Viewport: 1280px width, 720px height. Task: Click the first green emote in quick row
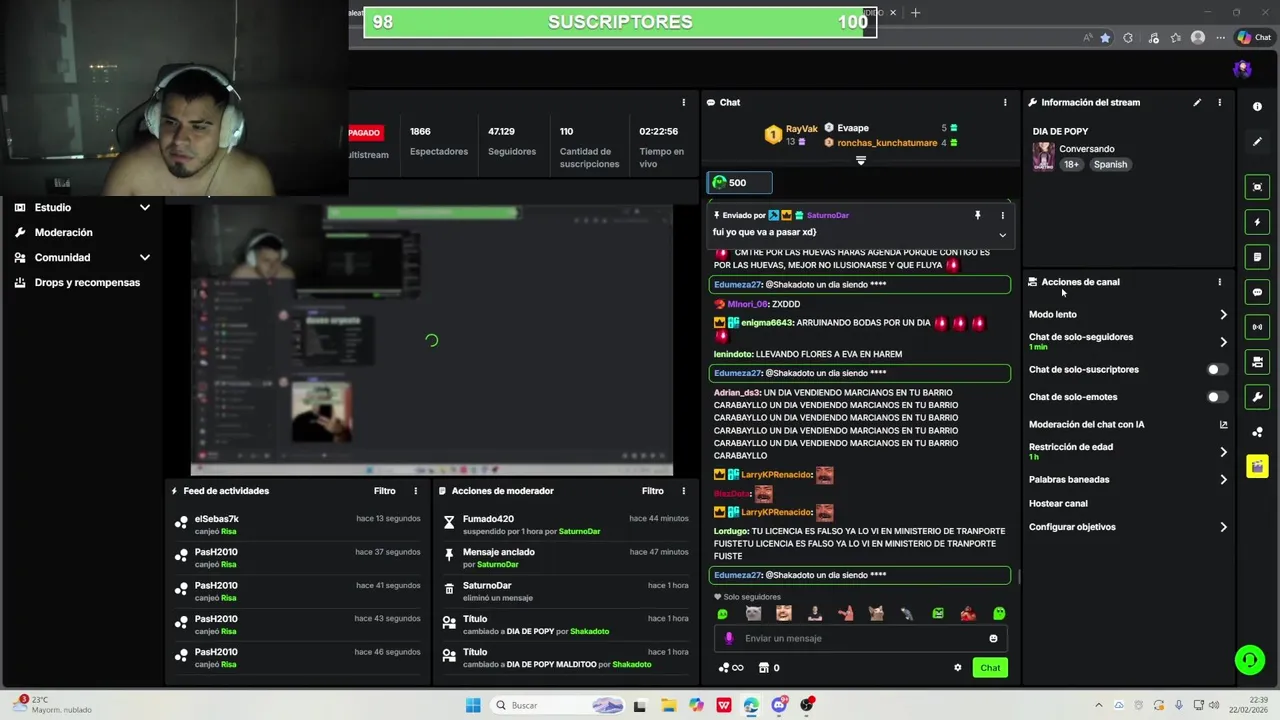coord(722,613)
